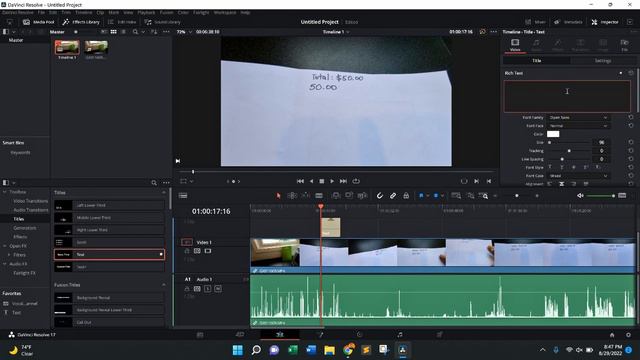Open the Fusion menu
This screenshot has height=360, width=640.
pyautogui.click(x=166, y=13)
